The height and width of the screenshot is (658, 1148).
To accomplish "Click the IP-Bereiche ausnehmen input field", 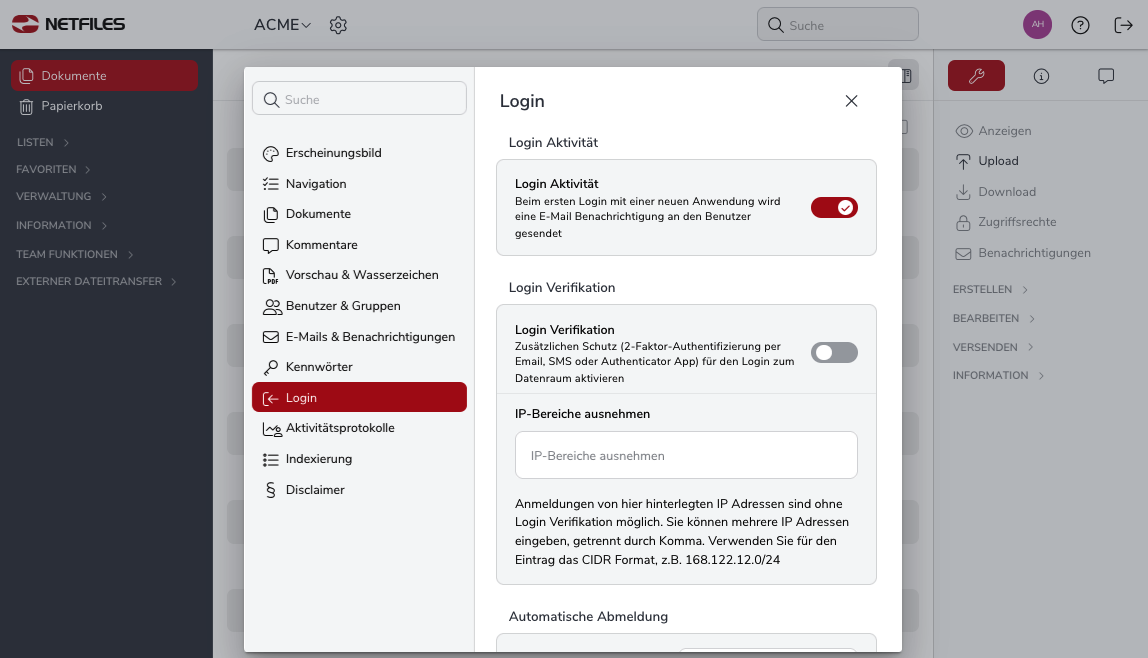I will pyautogui.click(x=686, y=455).
